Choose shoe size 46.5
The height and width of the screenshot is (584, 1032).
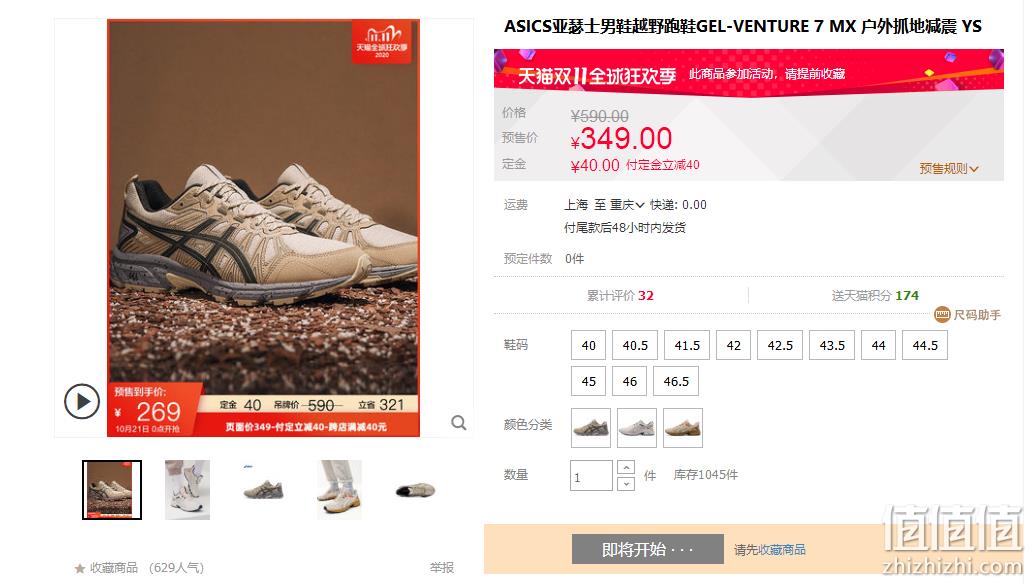(x=676, y=381)
